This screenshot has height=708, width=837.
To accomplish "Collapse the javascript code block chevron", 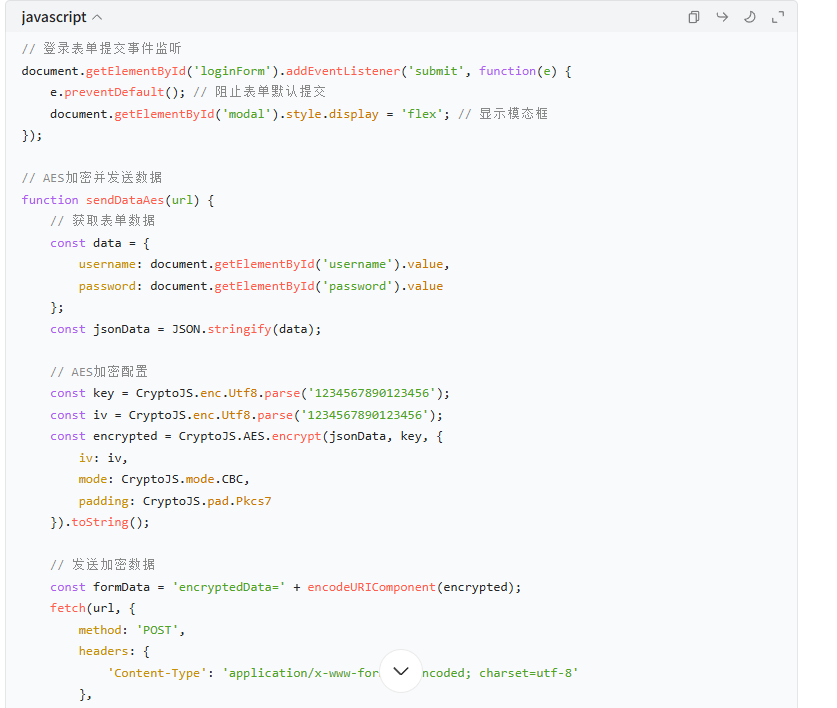I will (x=97, y=18).
